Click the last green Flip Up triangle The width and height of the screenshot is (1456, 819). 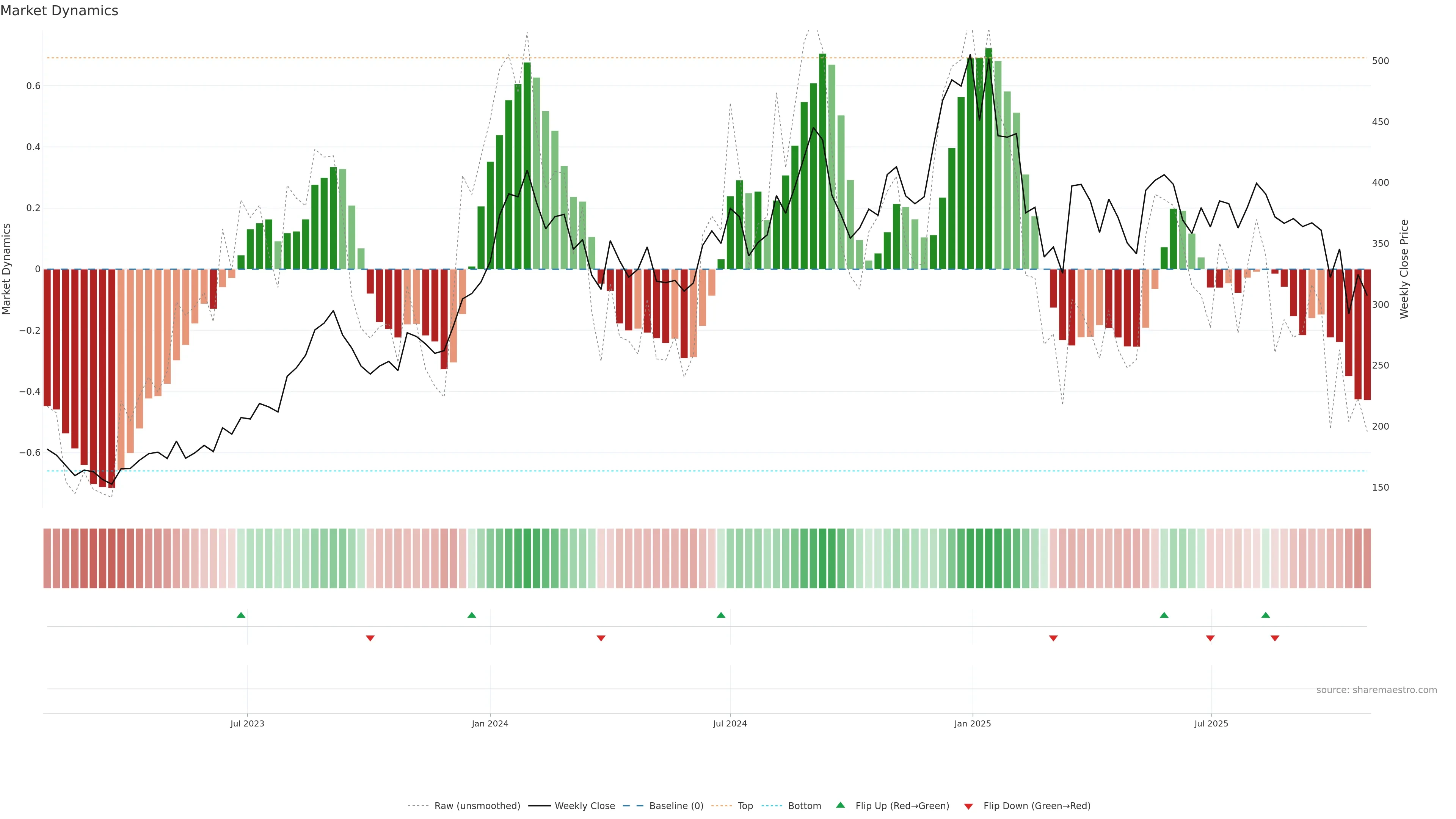1266,615
